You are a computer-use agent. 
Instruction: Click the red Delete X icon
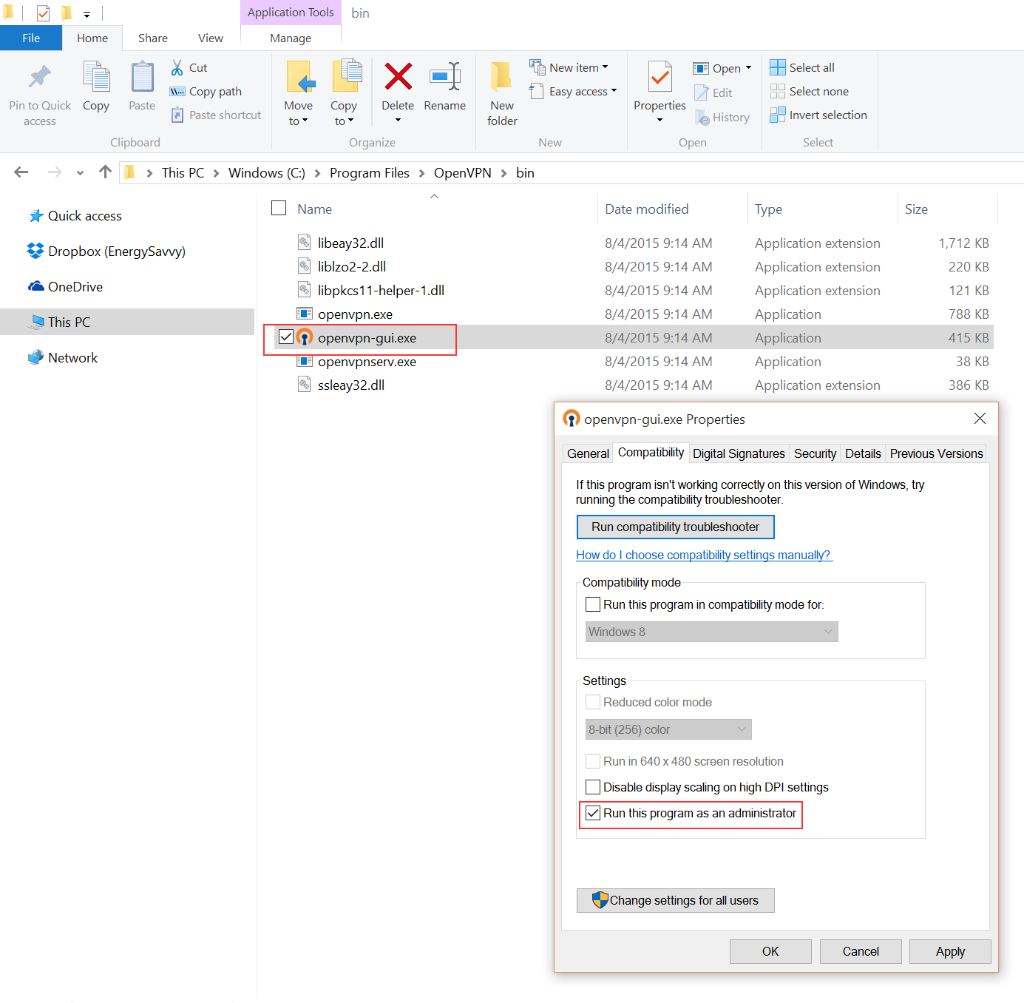click(x=398, y=76)
